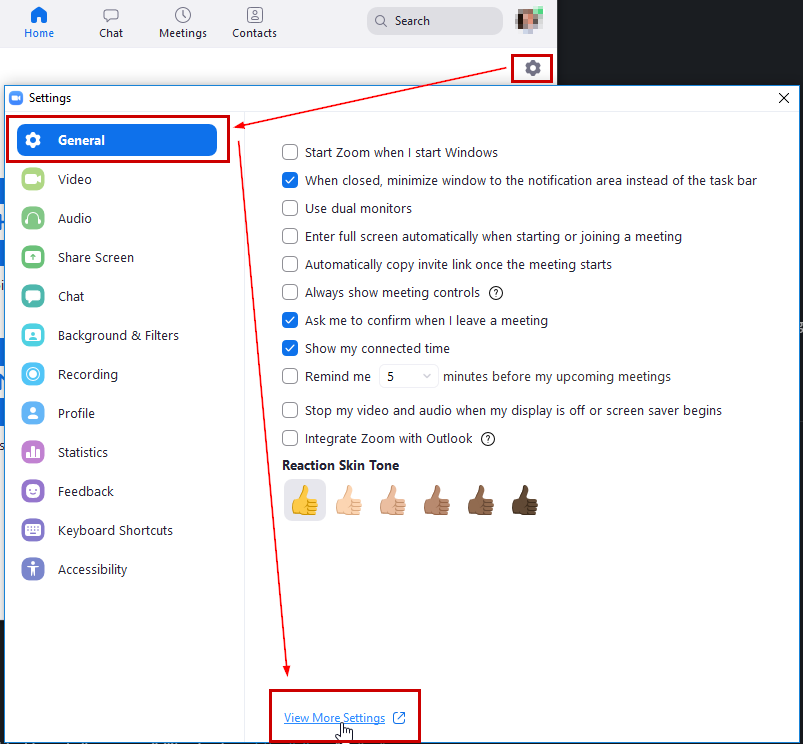Check Always show meeting controls
Screen dimensions: 803x744
(x=290, y=292)
